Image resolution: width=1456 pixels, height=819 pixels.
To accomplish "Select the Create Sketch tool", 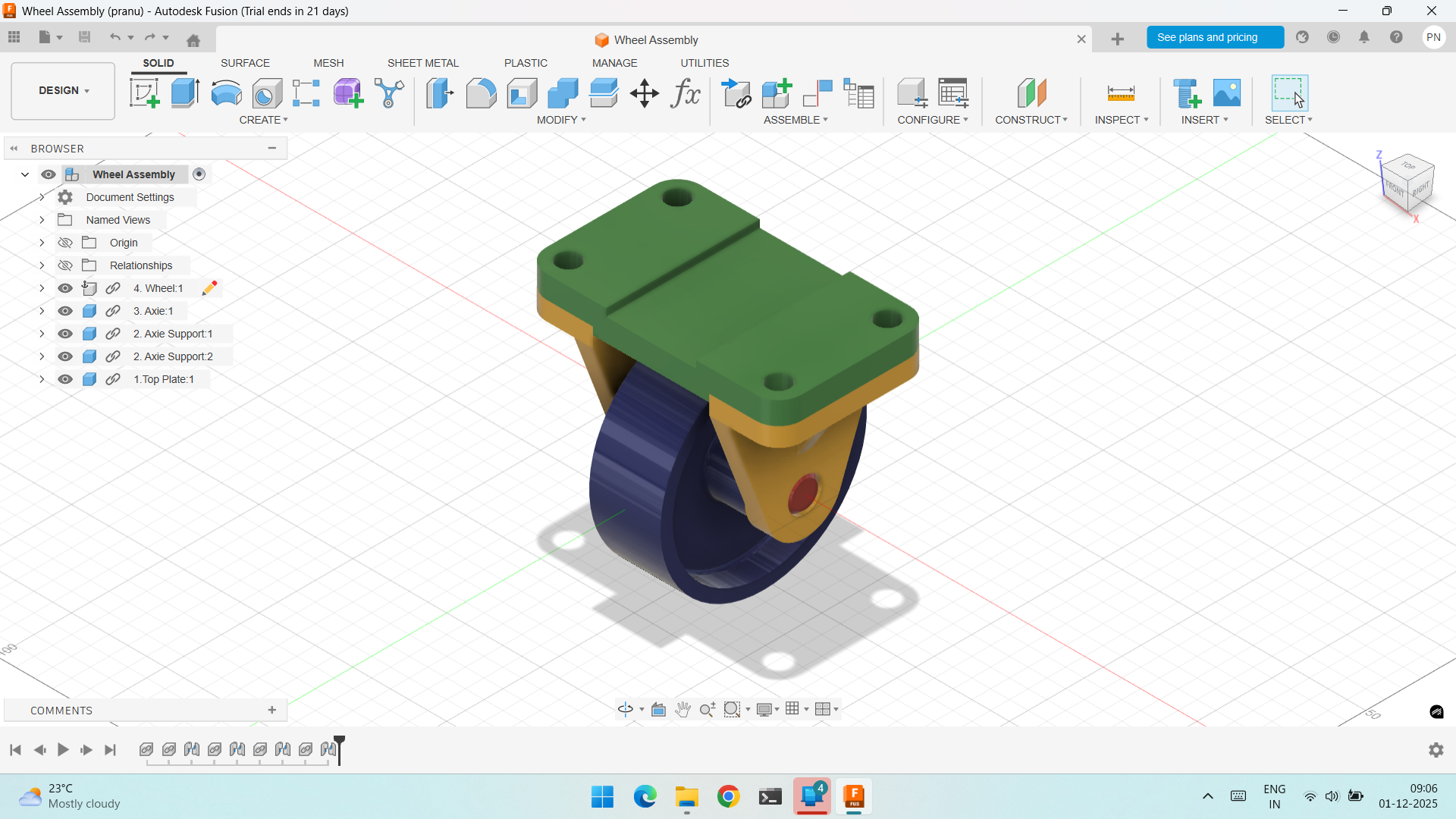I will tap(144, 93).
